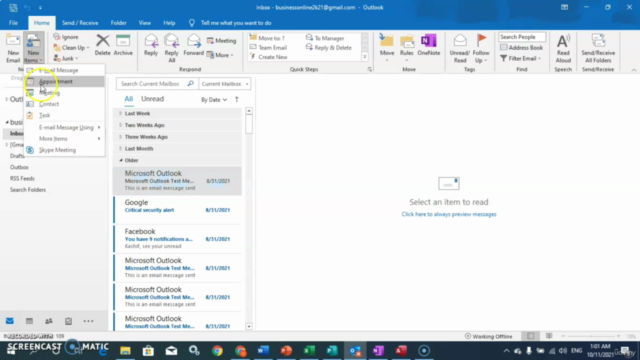This screenshot has height=360, width=640.
Task: Open the File tab
Action: (13, 23)
